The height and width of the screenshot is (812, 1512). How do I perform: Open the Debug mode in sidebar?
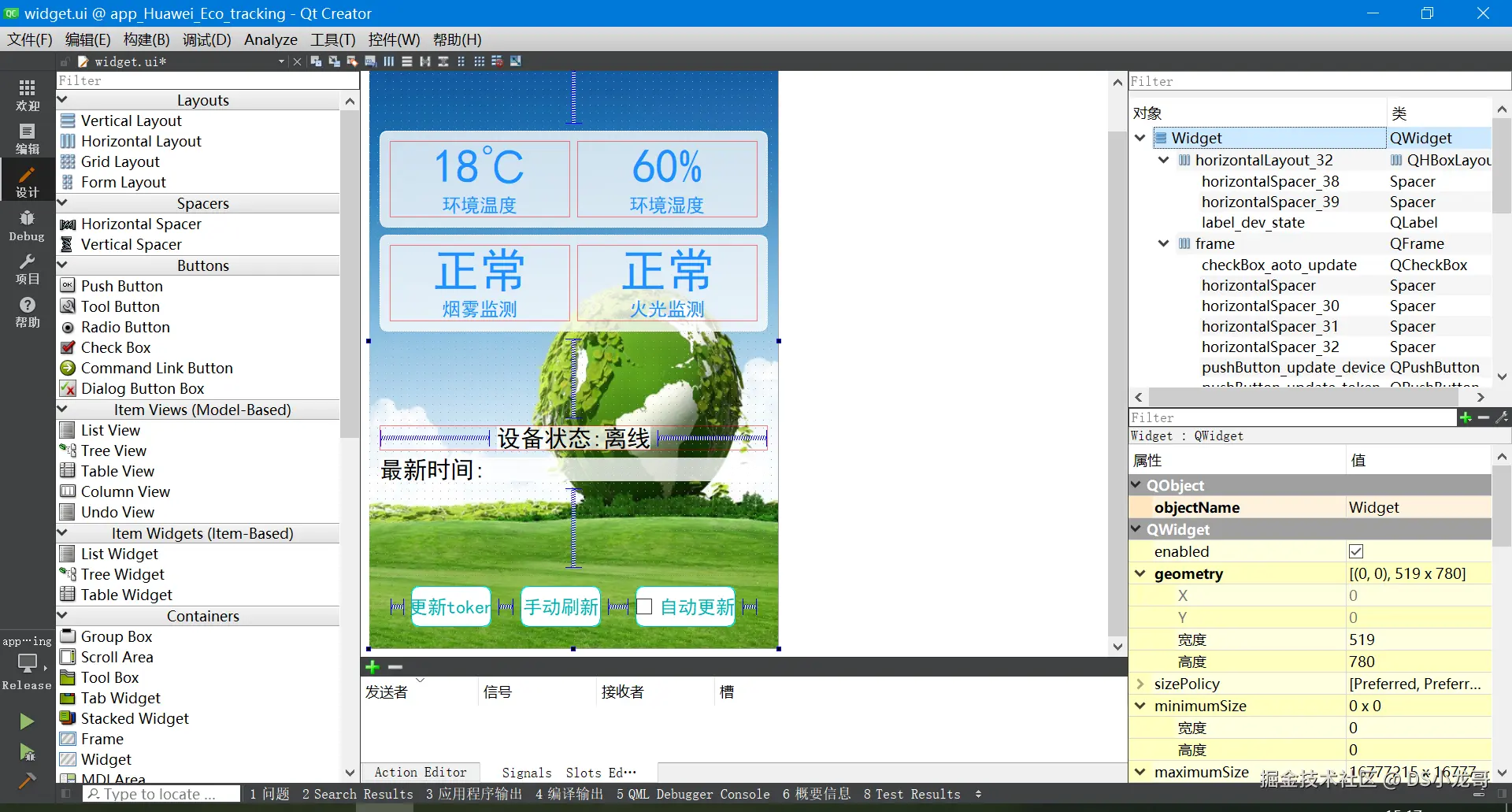click(x=27, y=226)
